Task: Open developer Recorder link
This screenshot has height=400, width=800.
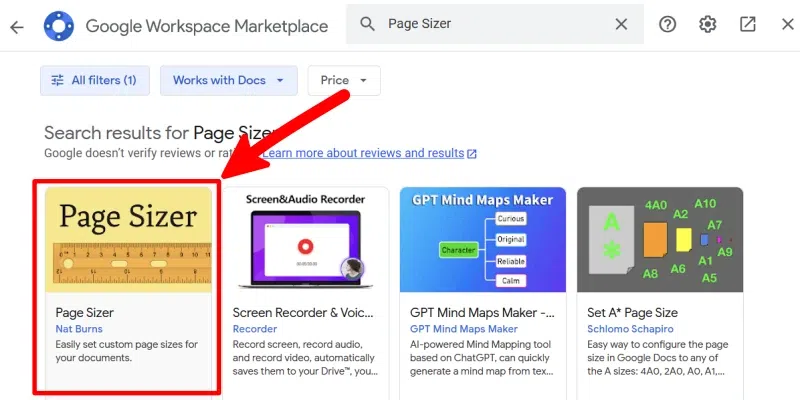Action: tap(255, 329)
